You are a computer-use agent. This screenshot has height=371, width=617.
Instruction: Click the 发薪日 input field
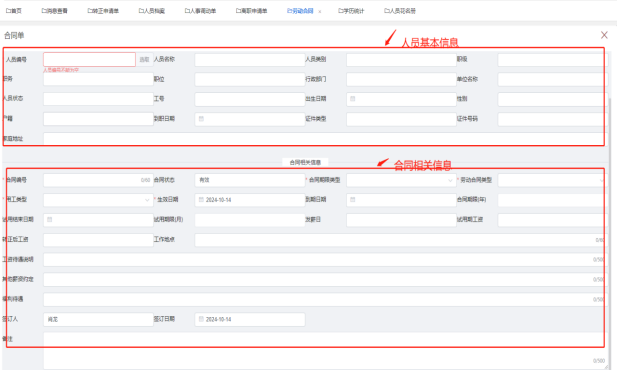(x=401, y=220)
